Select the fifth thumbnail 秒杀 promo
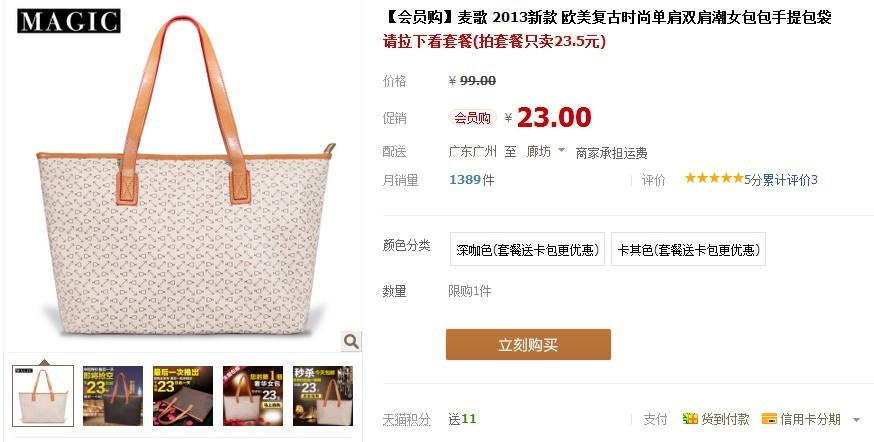Image resolution: width=874 pixels, height=442 pixels. (323, 396)
